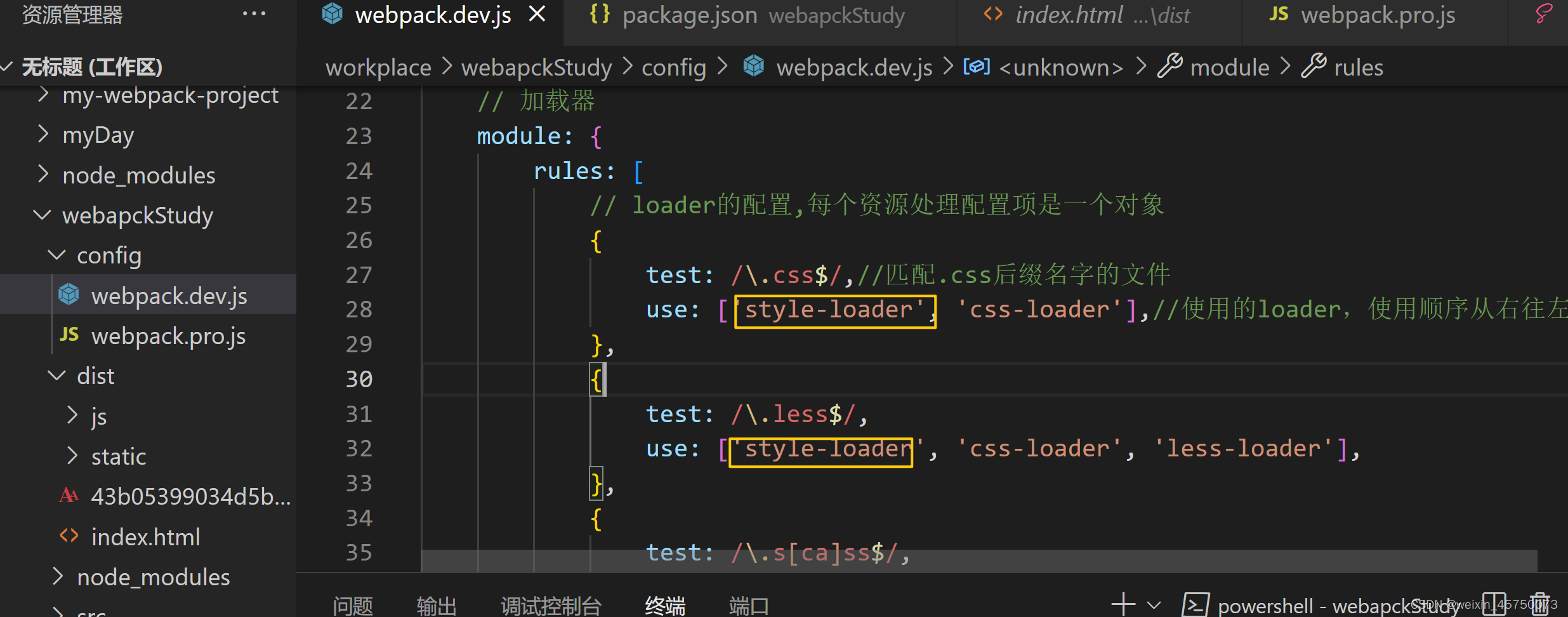Select the pink extension icon in top-right corner
This screenshot has height=617, width=1568.
click(x=1545, y=13)
